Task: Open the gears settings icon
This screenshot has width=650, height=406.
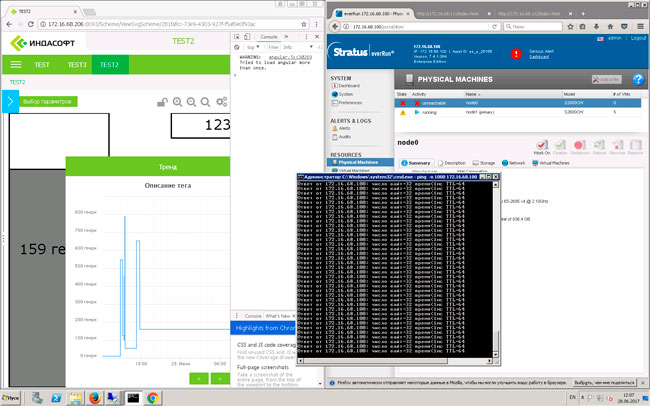Action: point(222,102)
